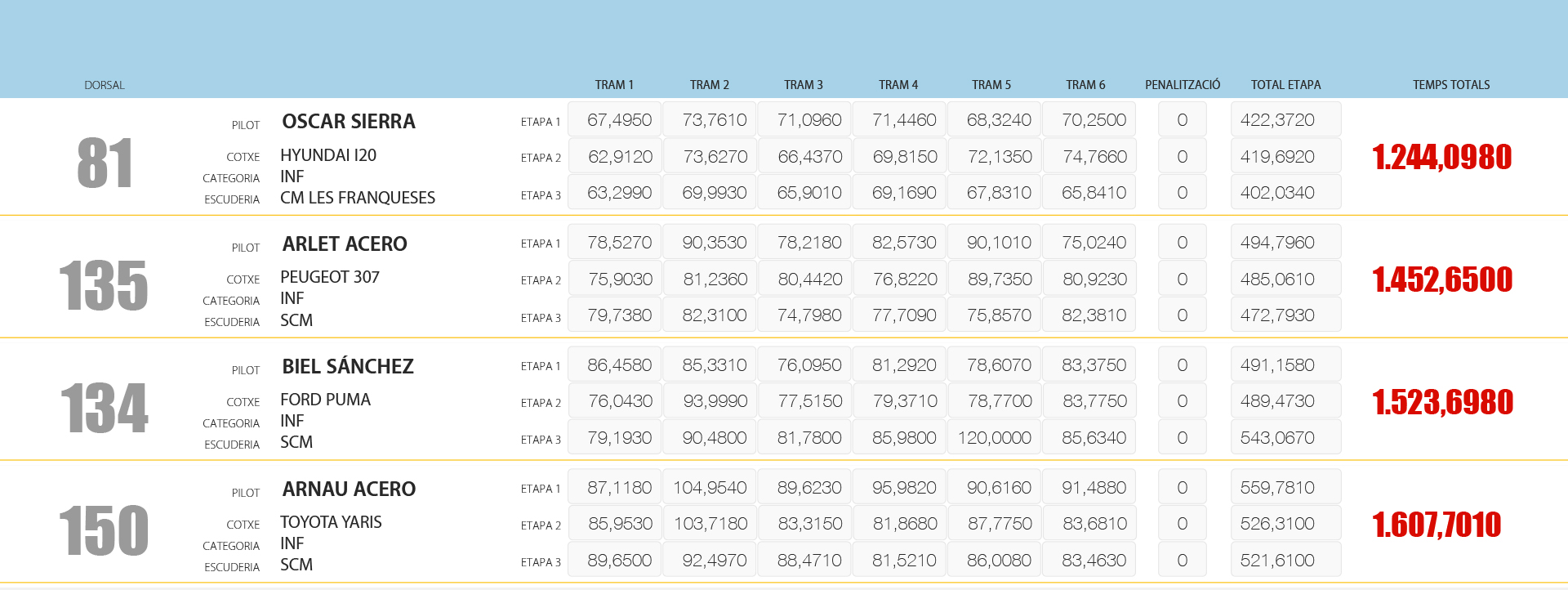Viewport: 1568px width, 590px height.
Task: Select pilot name BIEL SÁNCHEZ
Action: click(x=348, y=367)
